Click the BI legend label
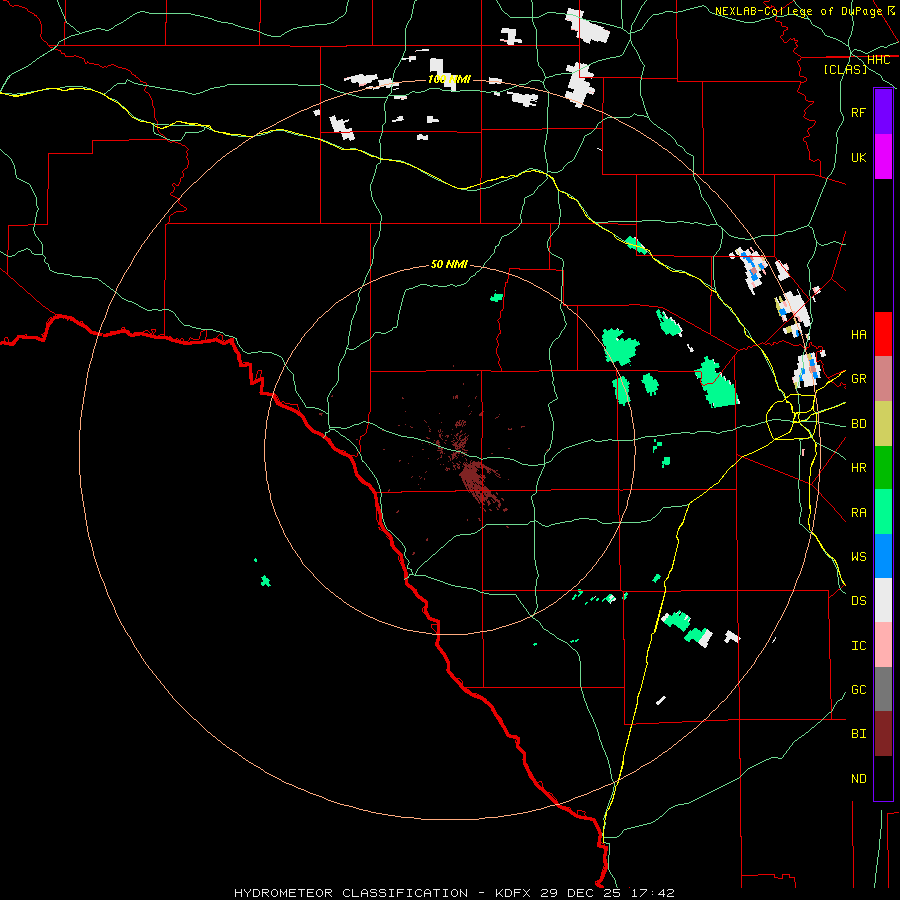This screenshot has width=900, height=900. tap(859, 734)
